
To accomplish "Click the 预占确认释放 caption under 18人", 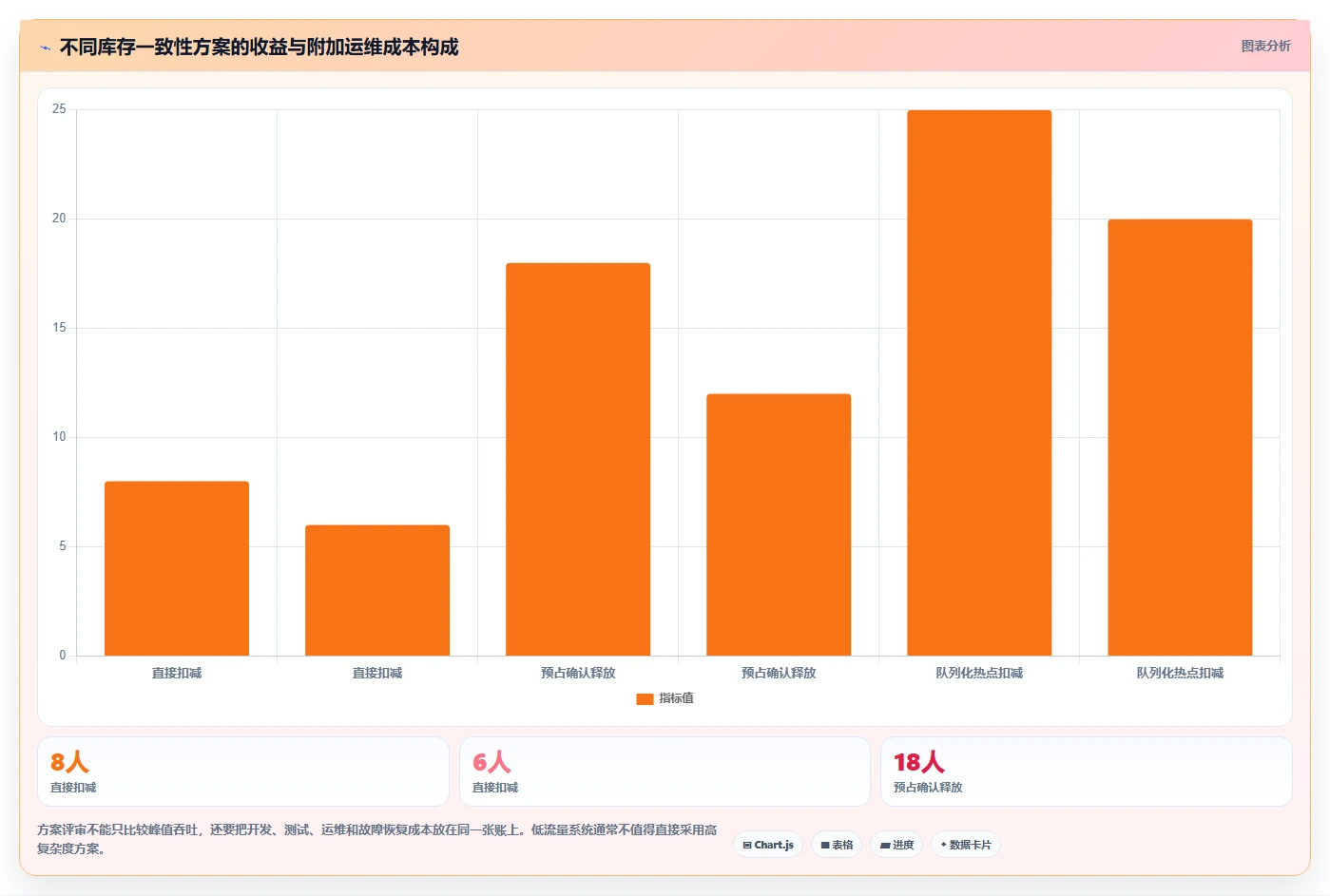I will click(x=928, y=788).
